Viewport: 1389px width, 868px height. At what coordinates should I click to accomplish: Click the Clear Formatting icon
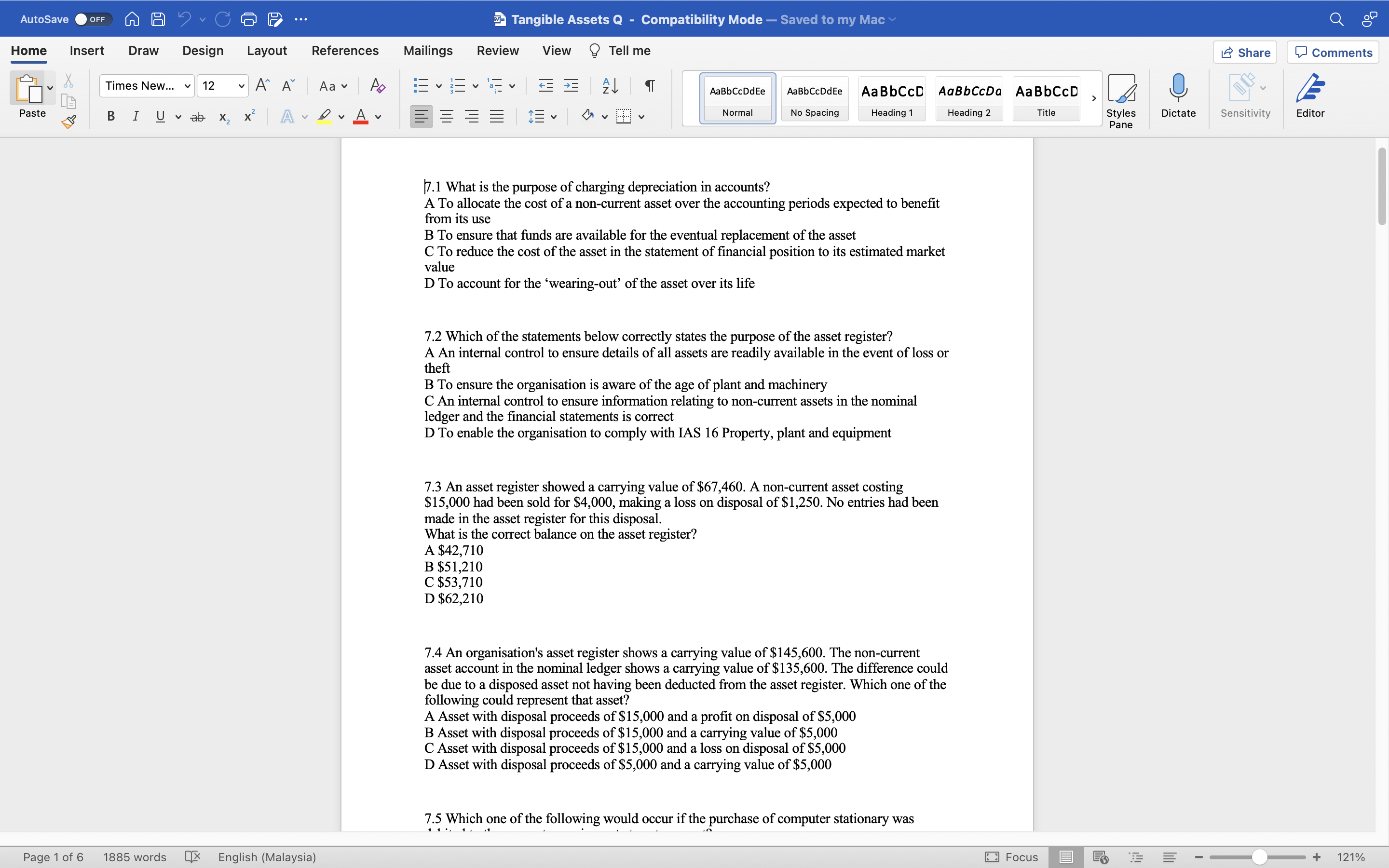coord(377,86)
